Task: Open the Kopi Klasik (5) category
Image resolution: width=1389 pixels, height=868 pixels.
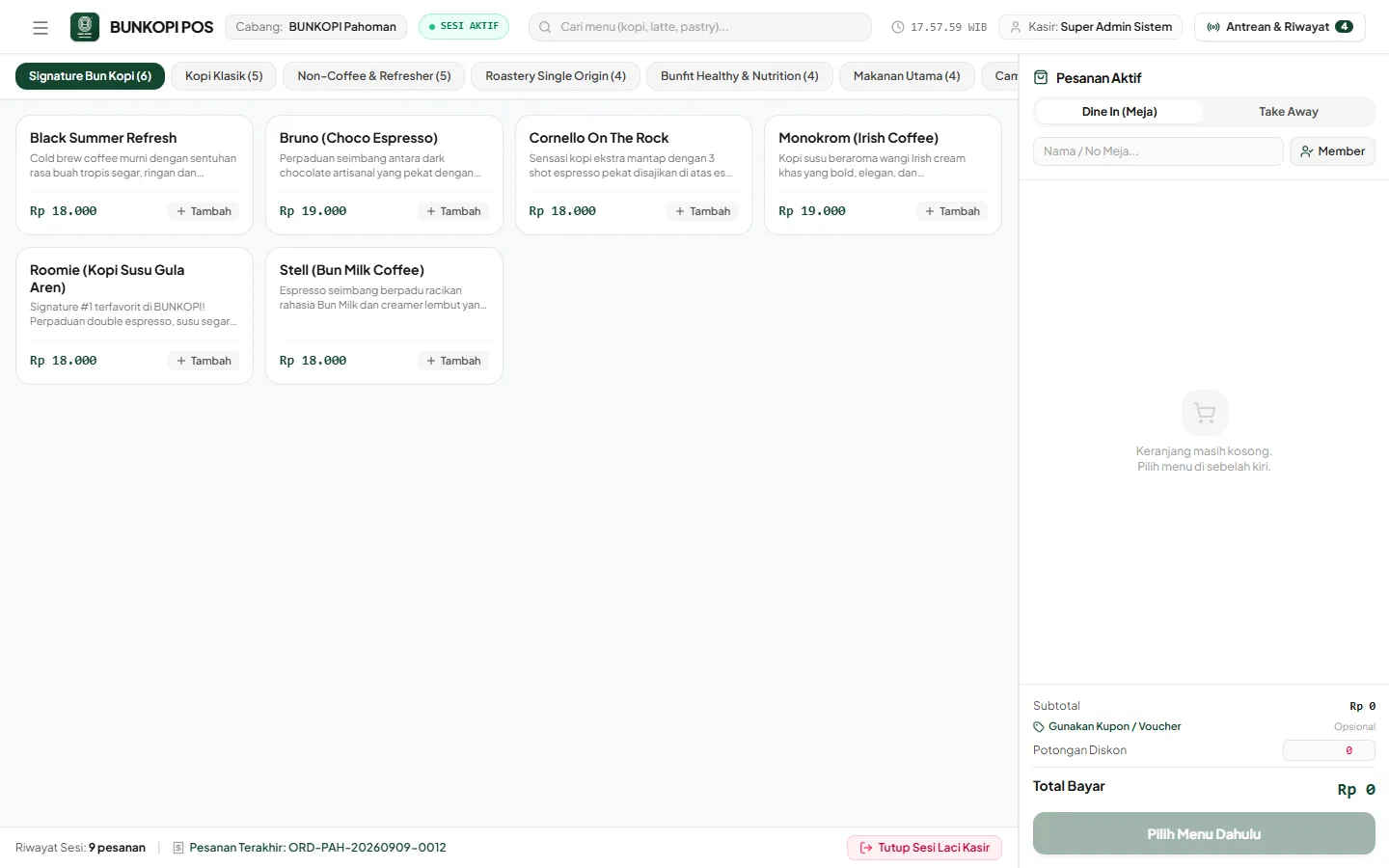Action: point(224,76)
